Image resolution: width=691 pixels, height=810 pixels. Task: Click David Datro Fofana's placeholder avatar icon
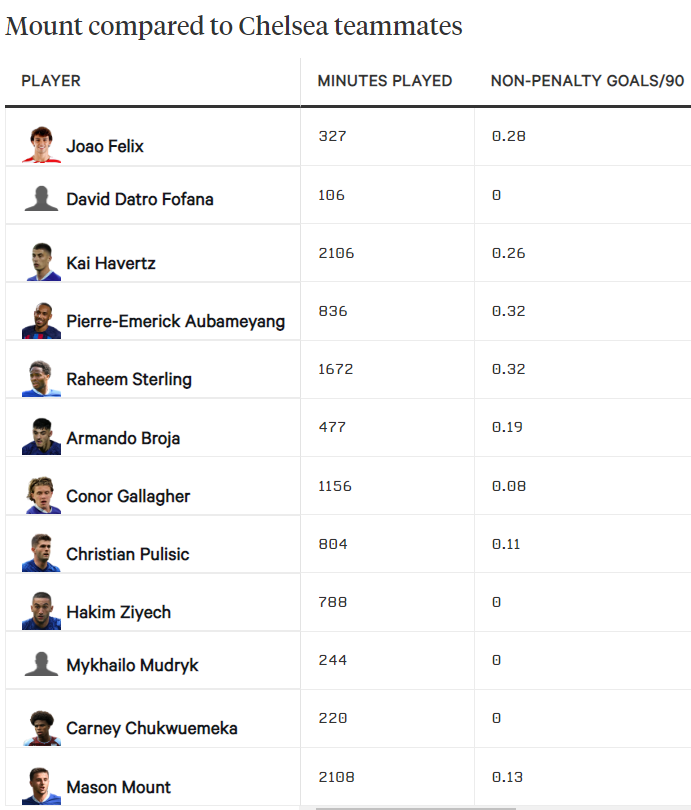pyautogui.click(x=41, y=198)
